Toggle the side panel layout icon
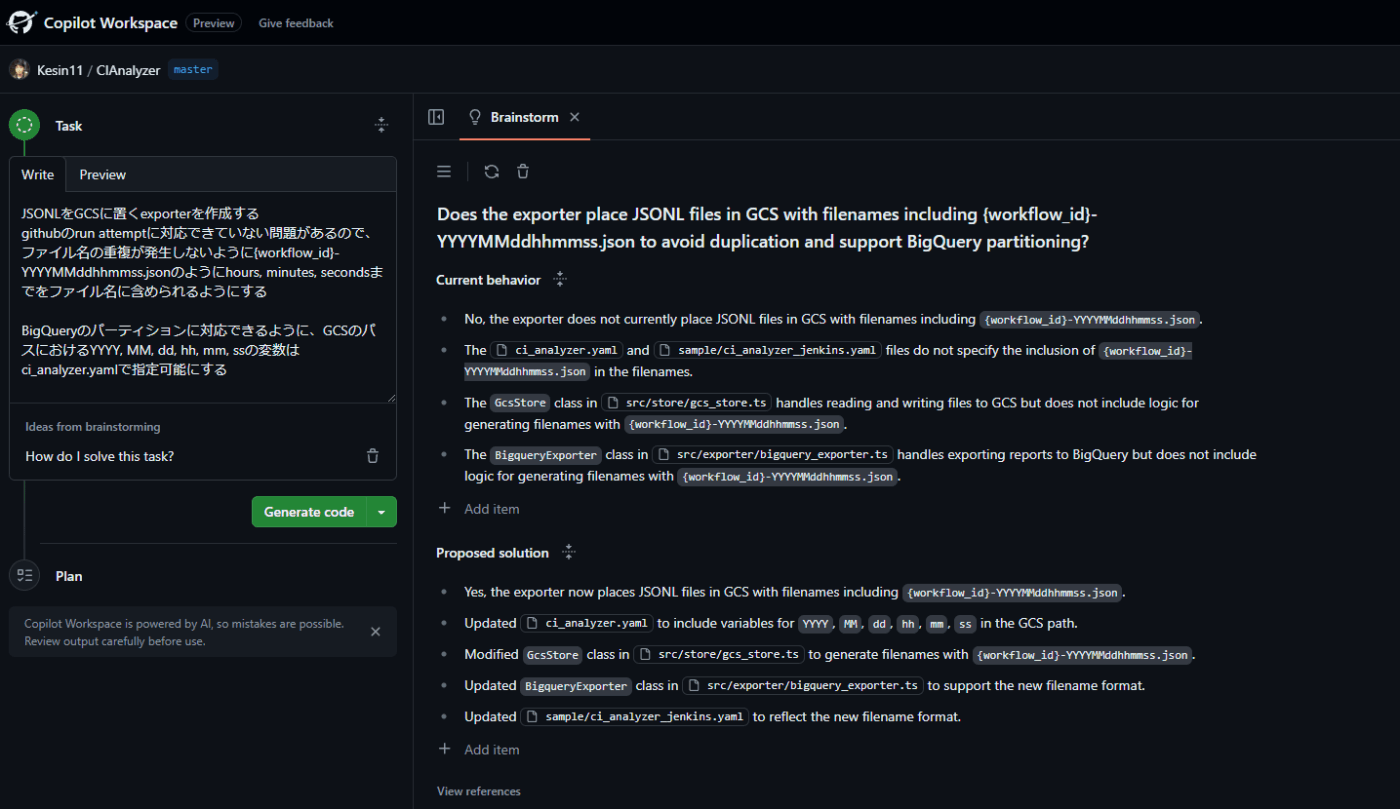The height and width of the screenshot is (809, 1400). [x=436, y=117]
